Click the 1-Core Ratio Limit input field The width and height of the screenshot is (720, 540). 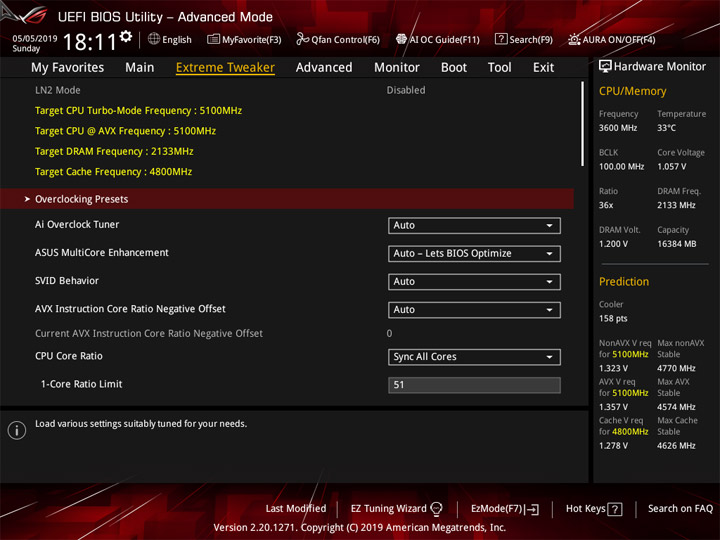pos(474,385)
